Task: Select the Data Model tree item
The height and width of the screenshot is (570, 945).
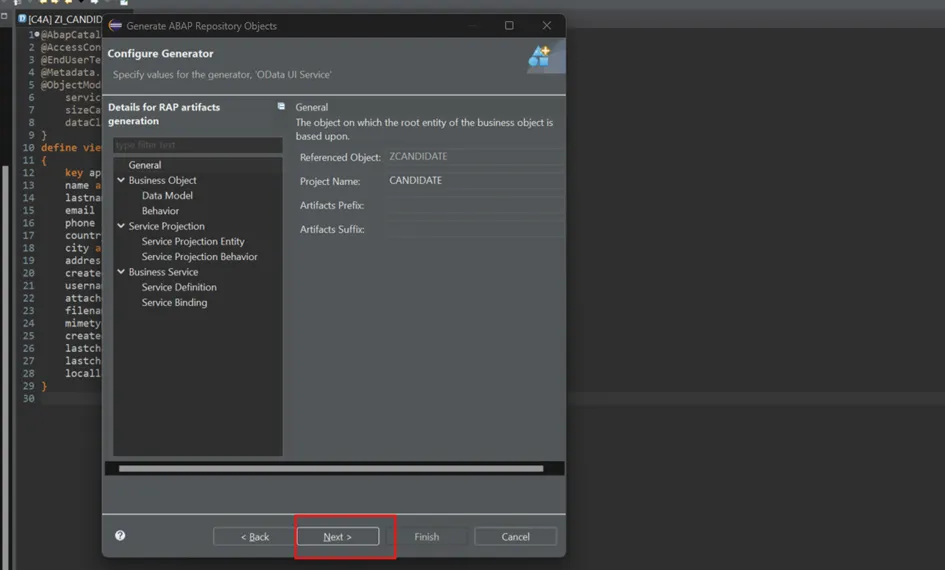Action: (167, 196)
